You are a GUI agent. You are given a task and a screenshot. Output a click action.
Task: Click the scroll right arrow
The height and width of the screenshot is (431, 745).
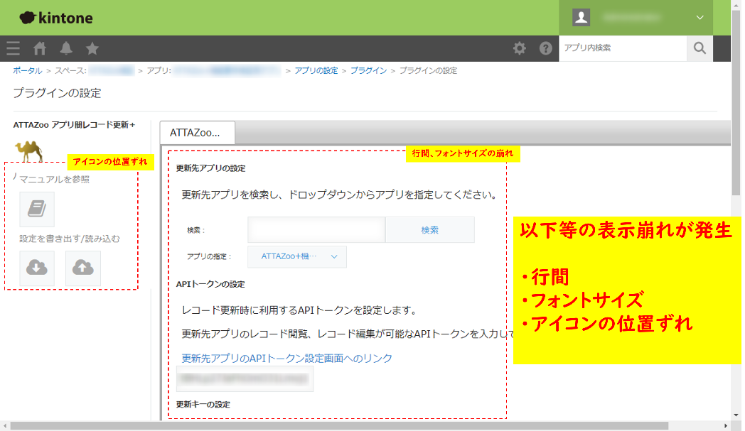(726, 426)
